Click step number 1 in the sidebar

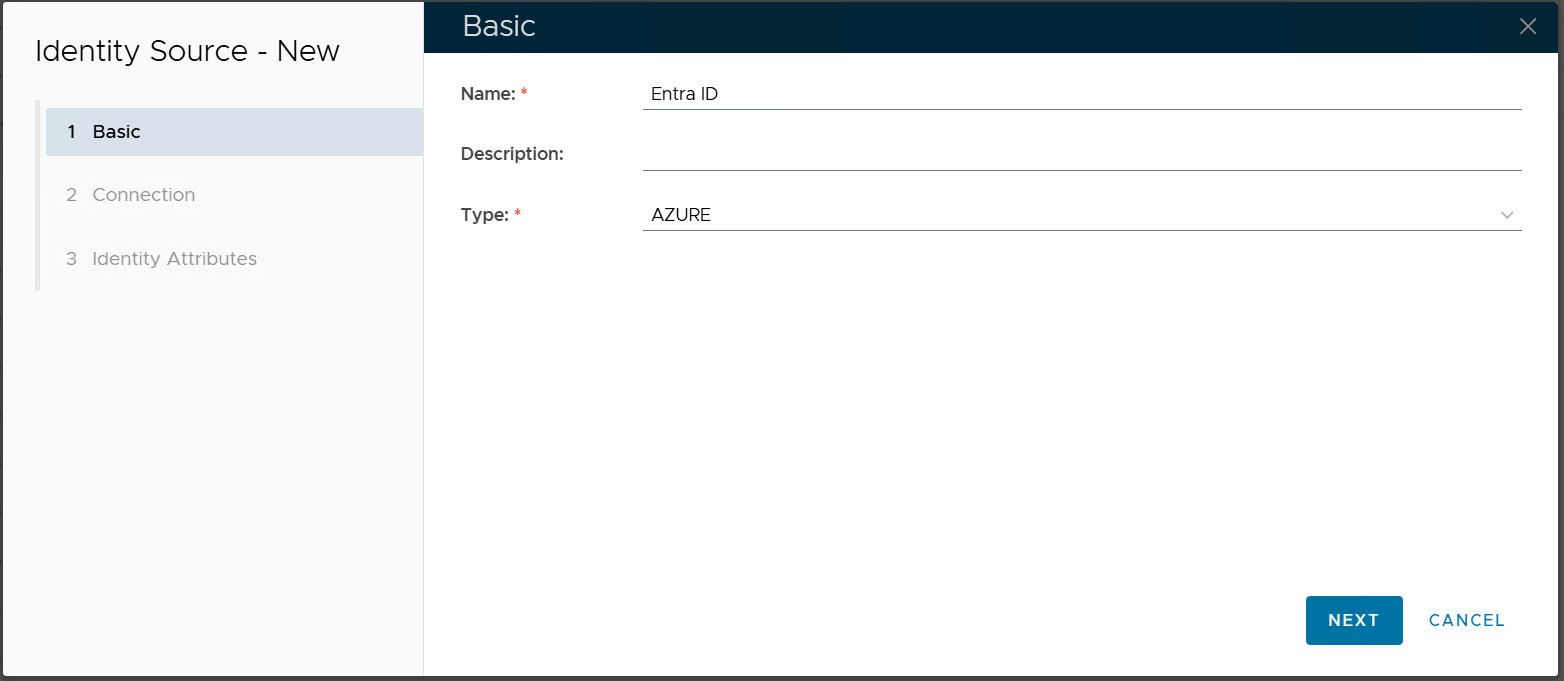coord(71,132)
